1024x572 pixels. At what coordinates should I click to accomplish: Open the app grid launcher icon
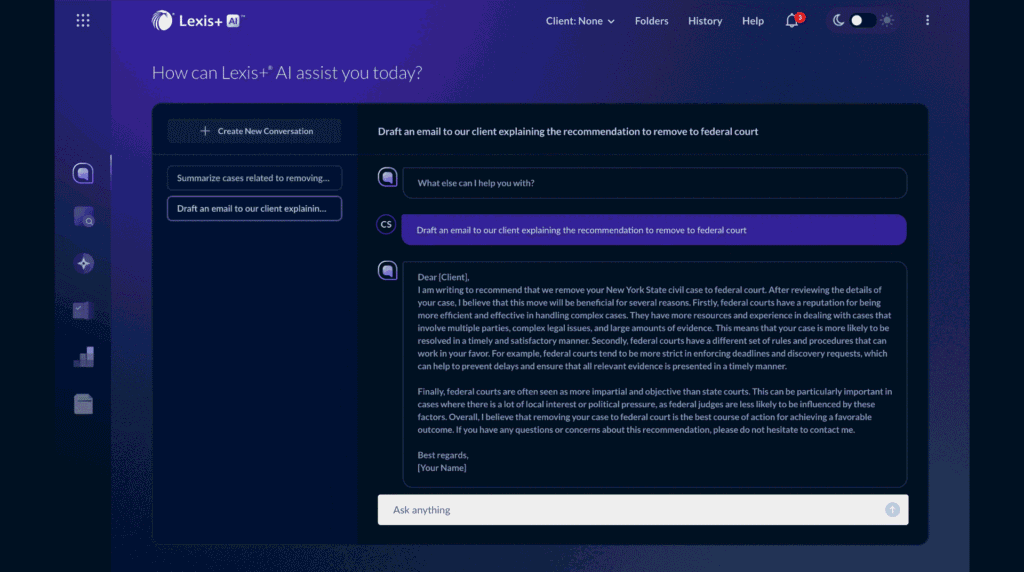click(83, 20)
